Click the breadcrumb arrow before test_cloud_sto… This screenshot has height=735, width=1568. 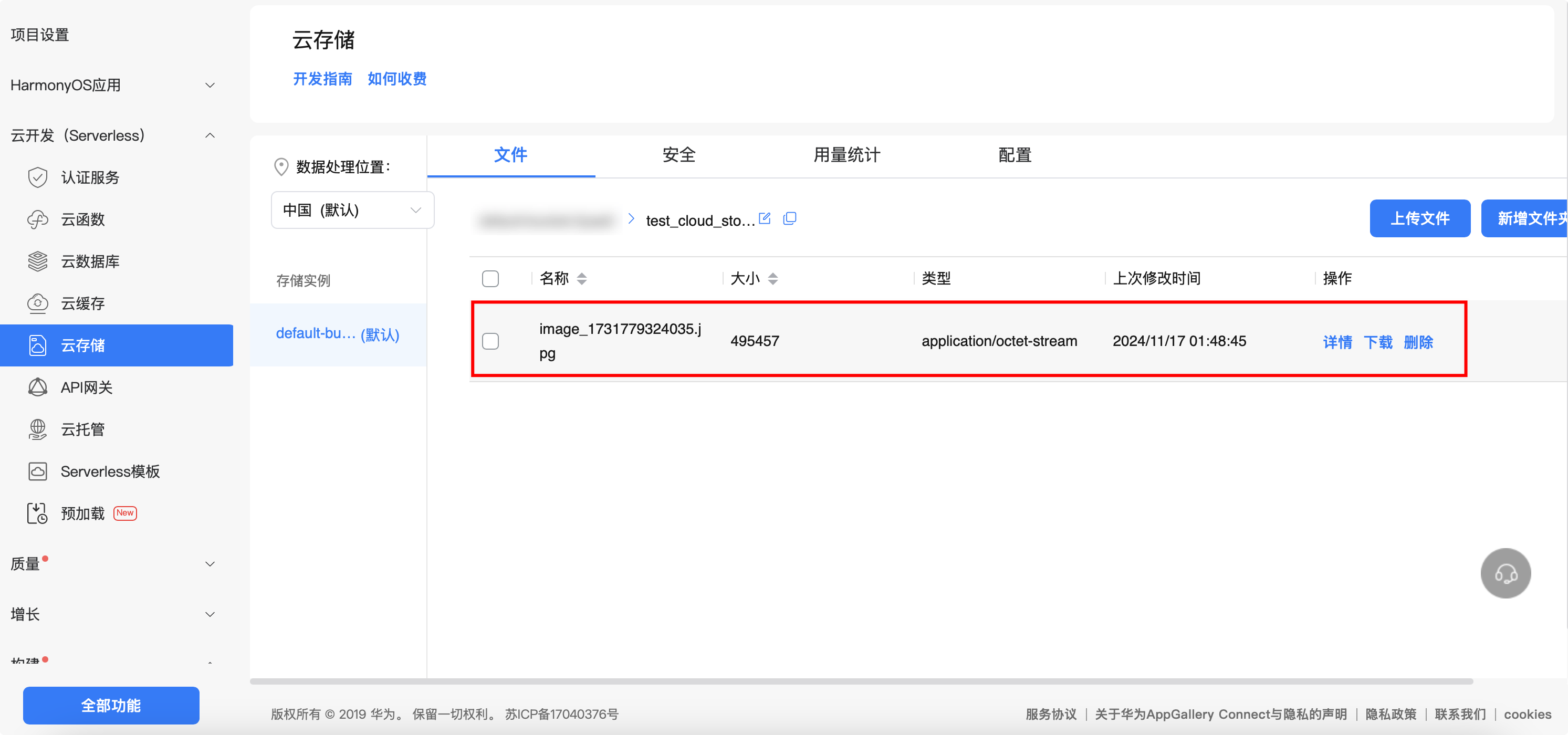(631, 218)
